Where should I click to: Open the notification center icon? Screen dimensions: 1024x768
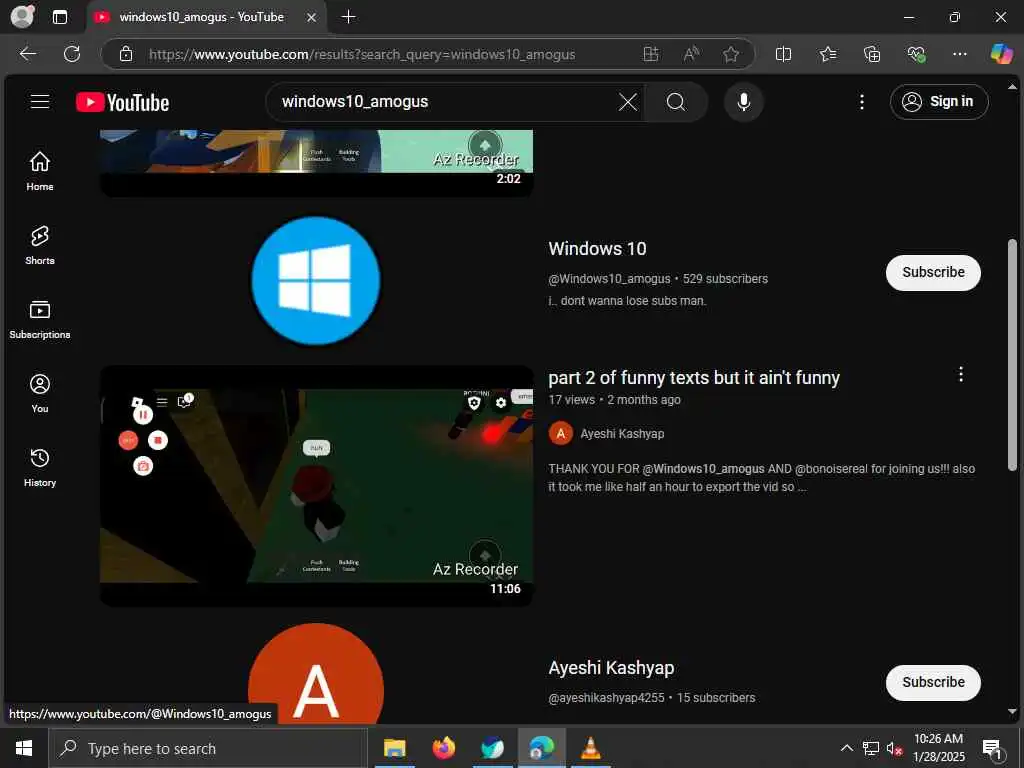(x=992, y=748)
